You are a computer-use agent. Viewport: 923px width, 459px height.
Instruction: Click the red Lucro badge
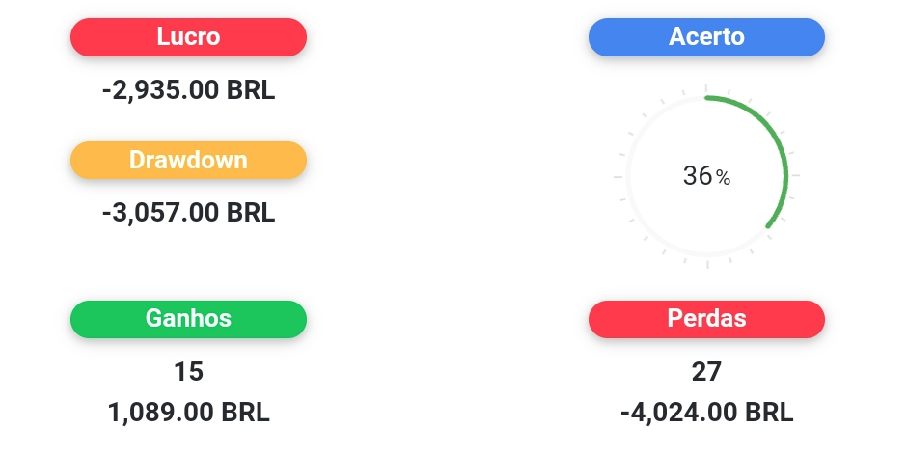coord(188,37)
